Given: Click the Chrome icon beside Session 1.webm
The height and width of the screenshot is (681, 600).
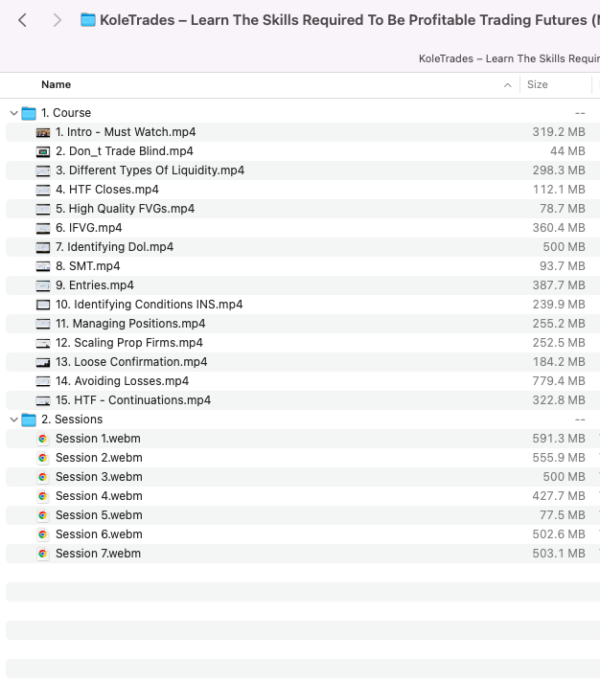Looking at the screenshot, I should point(43,439).
